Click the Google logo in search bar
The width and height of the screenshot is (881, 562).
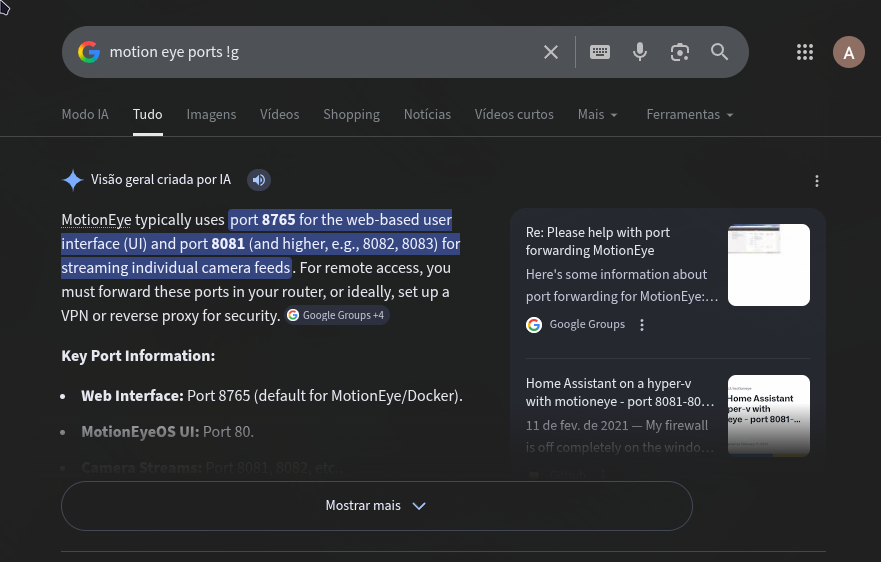coord(89,52)
